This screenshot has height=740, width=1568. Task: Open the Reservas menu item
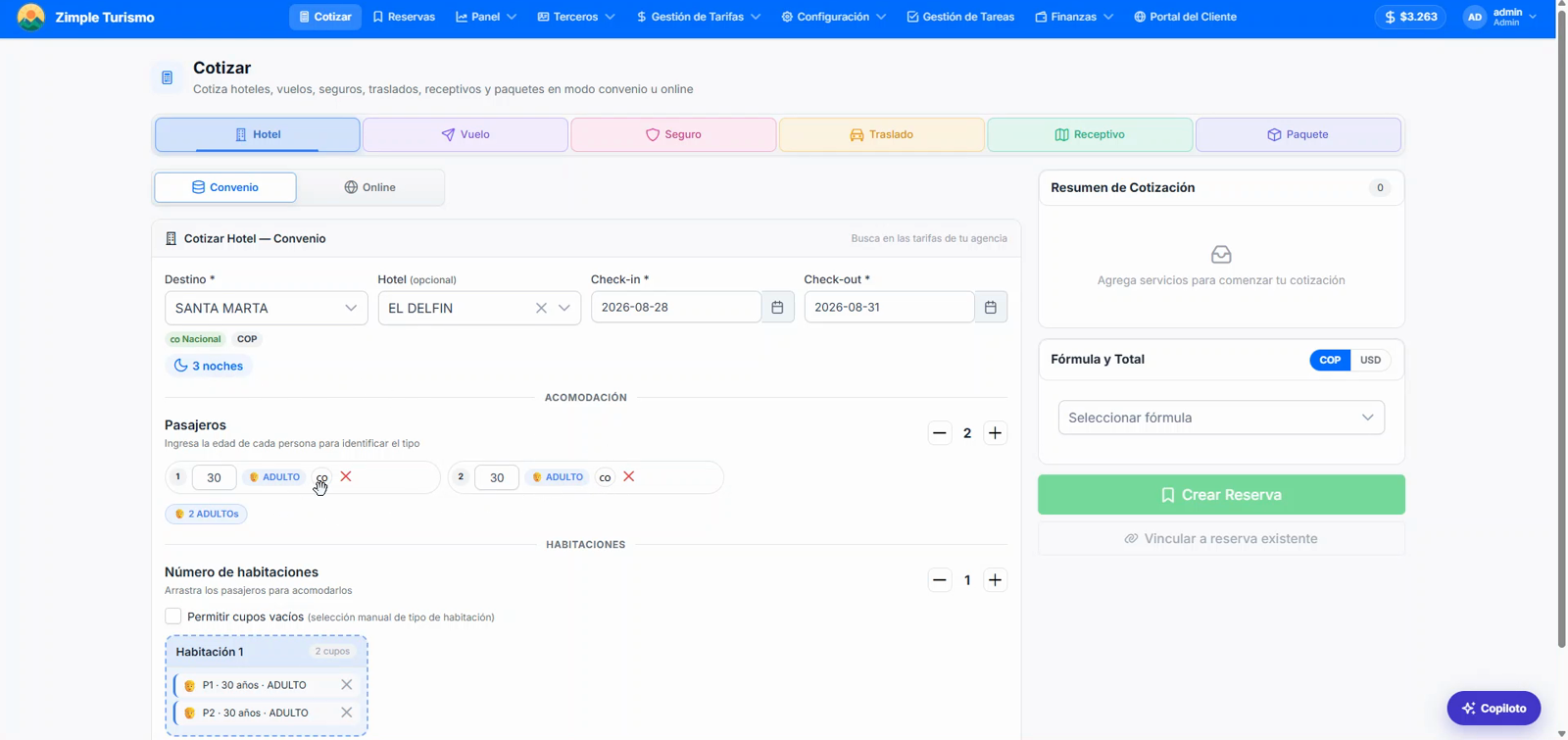404,17
